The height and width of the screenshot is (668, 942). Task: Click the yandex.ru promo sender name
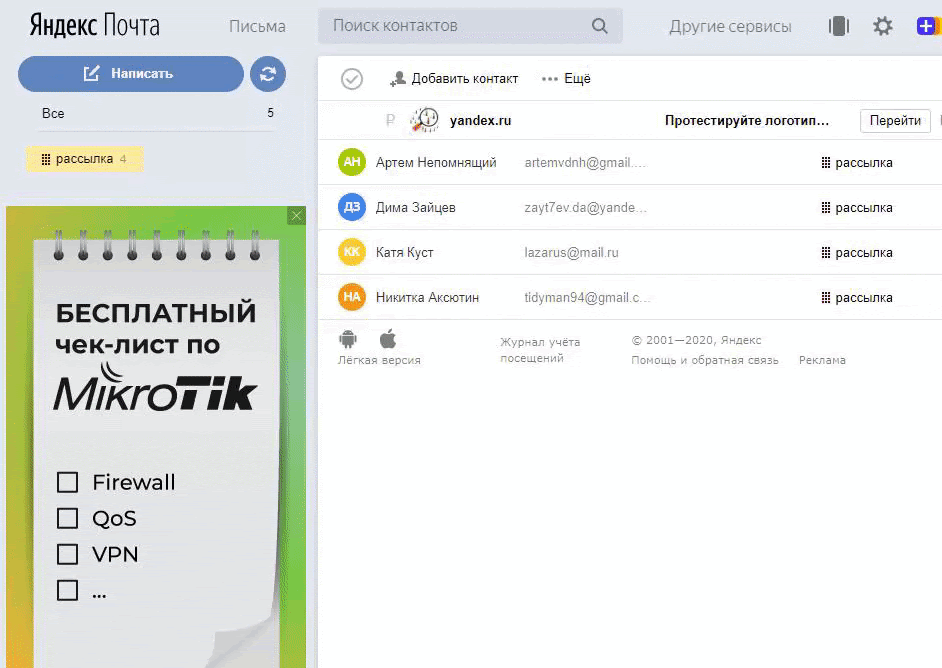[x=481, y=121]
